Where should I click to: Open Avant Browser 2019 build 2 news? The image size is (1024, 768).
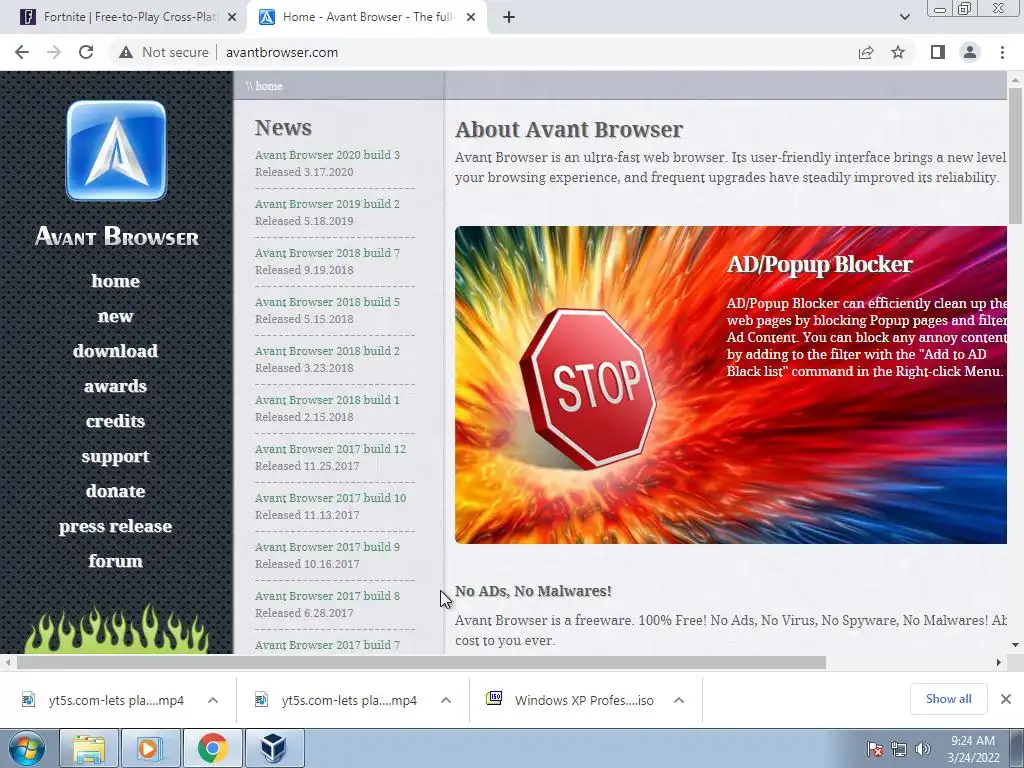pos(327,204)
